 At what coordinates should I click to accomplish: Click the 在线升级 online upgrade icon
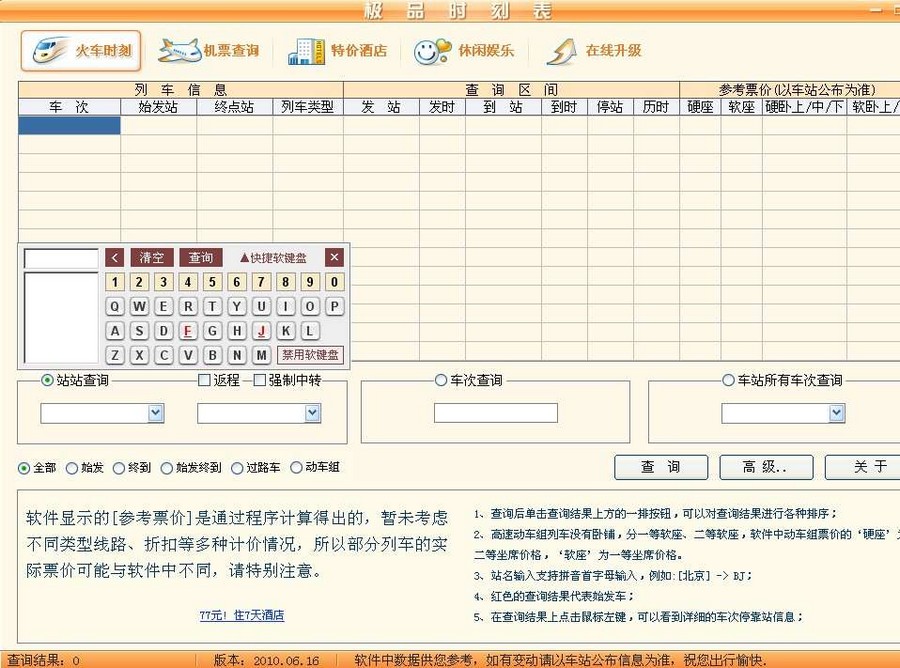(596, 48)
